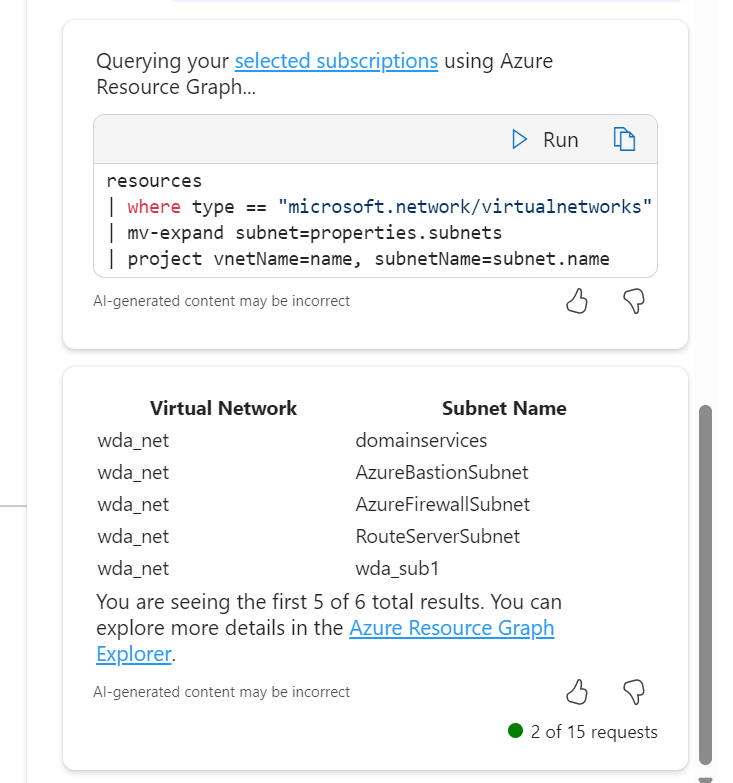Select the AzureBastionSubnet entry
Screen dimensions: 733x783
click(x=441, y=472)
